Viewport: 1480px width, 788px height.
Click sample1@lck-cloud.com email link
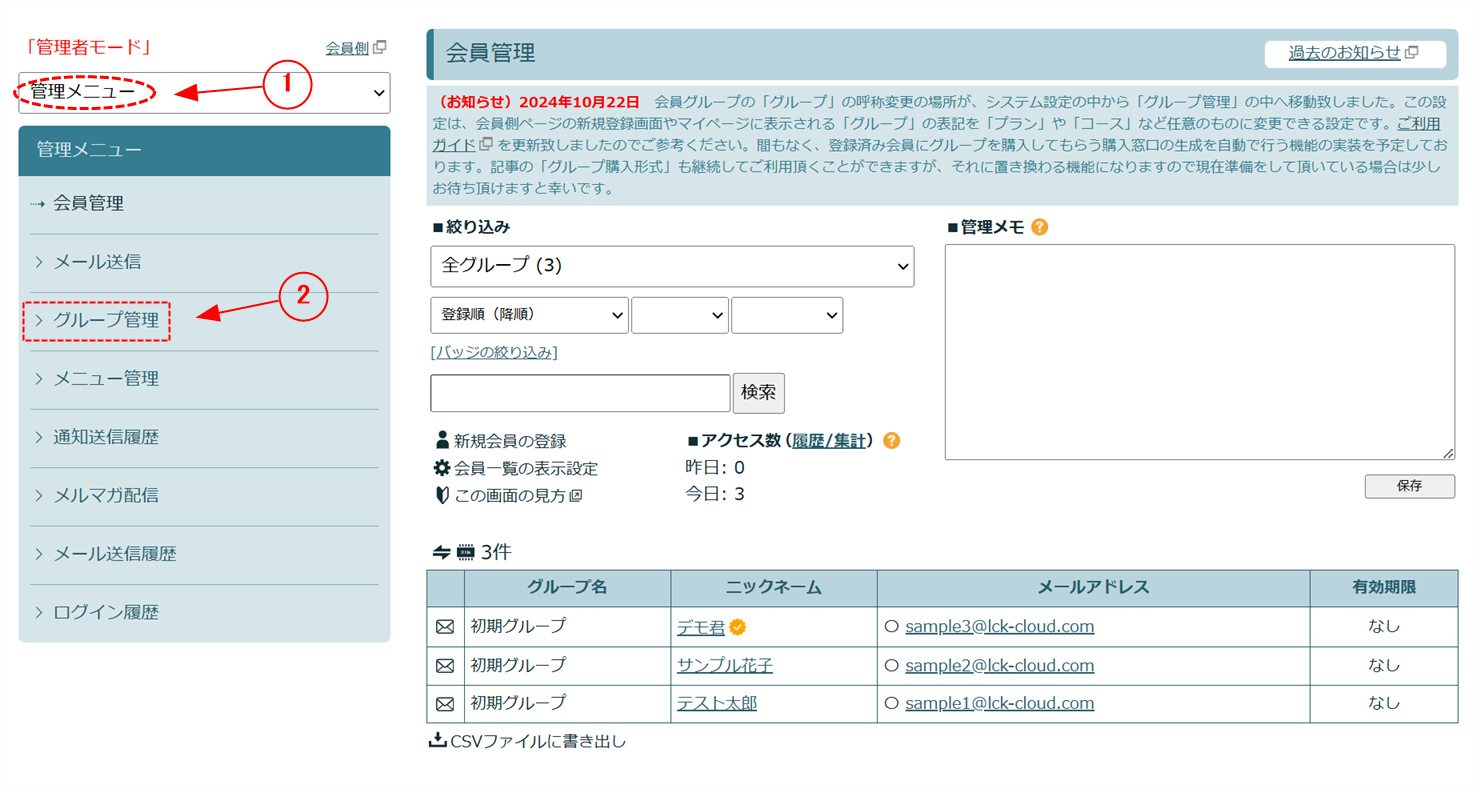[999, 703]
